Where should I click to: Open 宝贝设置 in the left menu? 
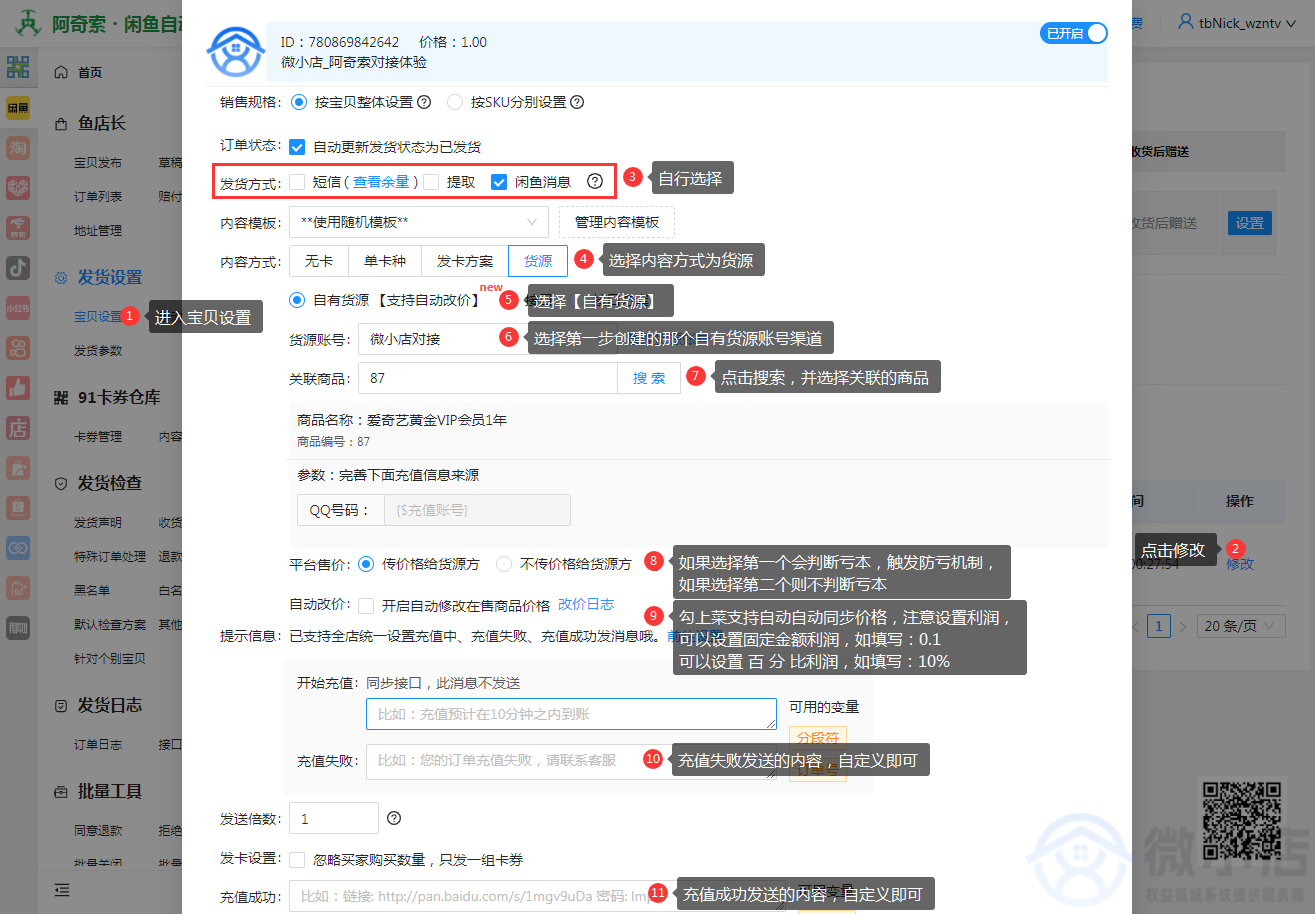tap(98, 317)
